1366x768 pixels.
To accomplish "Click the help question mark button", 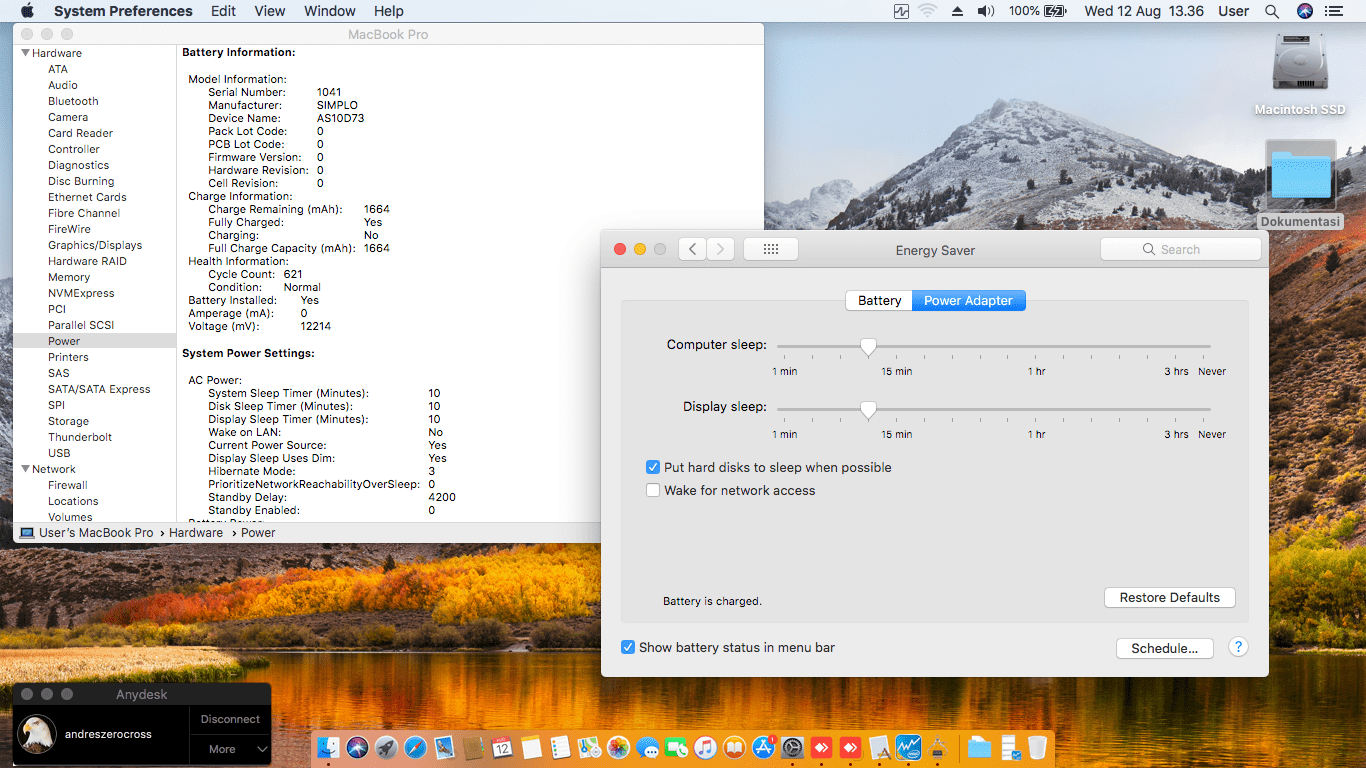I will pos(1238,647).
